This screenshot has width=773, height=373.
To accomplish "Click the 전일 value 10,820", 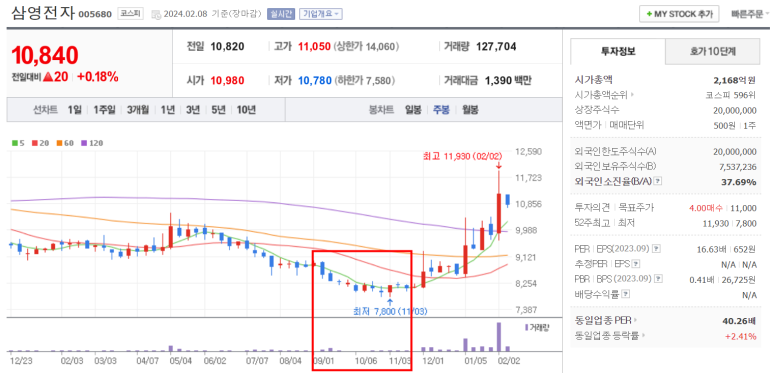I will (x=227, y=47).
